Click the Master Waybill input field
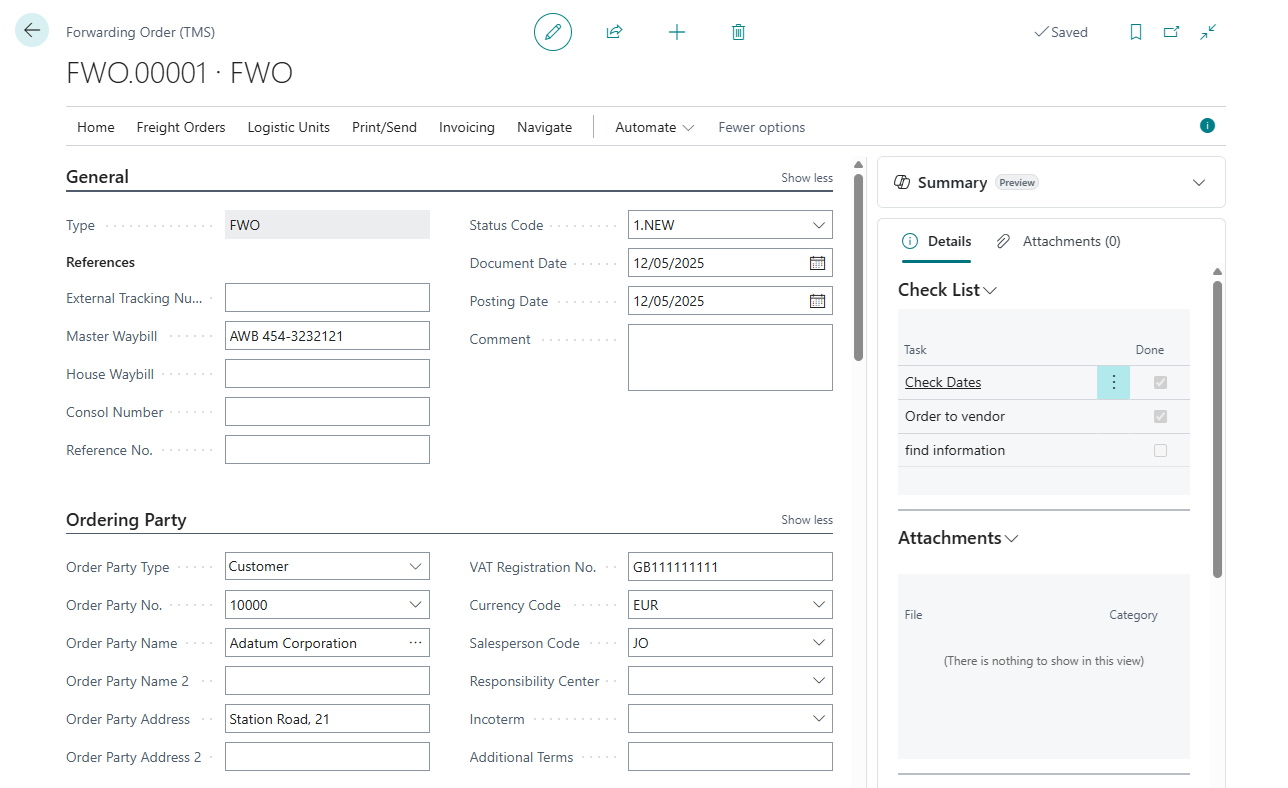This screenshot has height=788, width=1288. (327, 336)
